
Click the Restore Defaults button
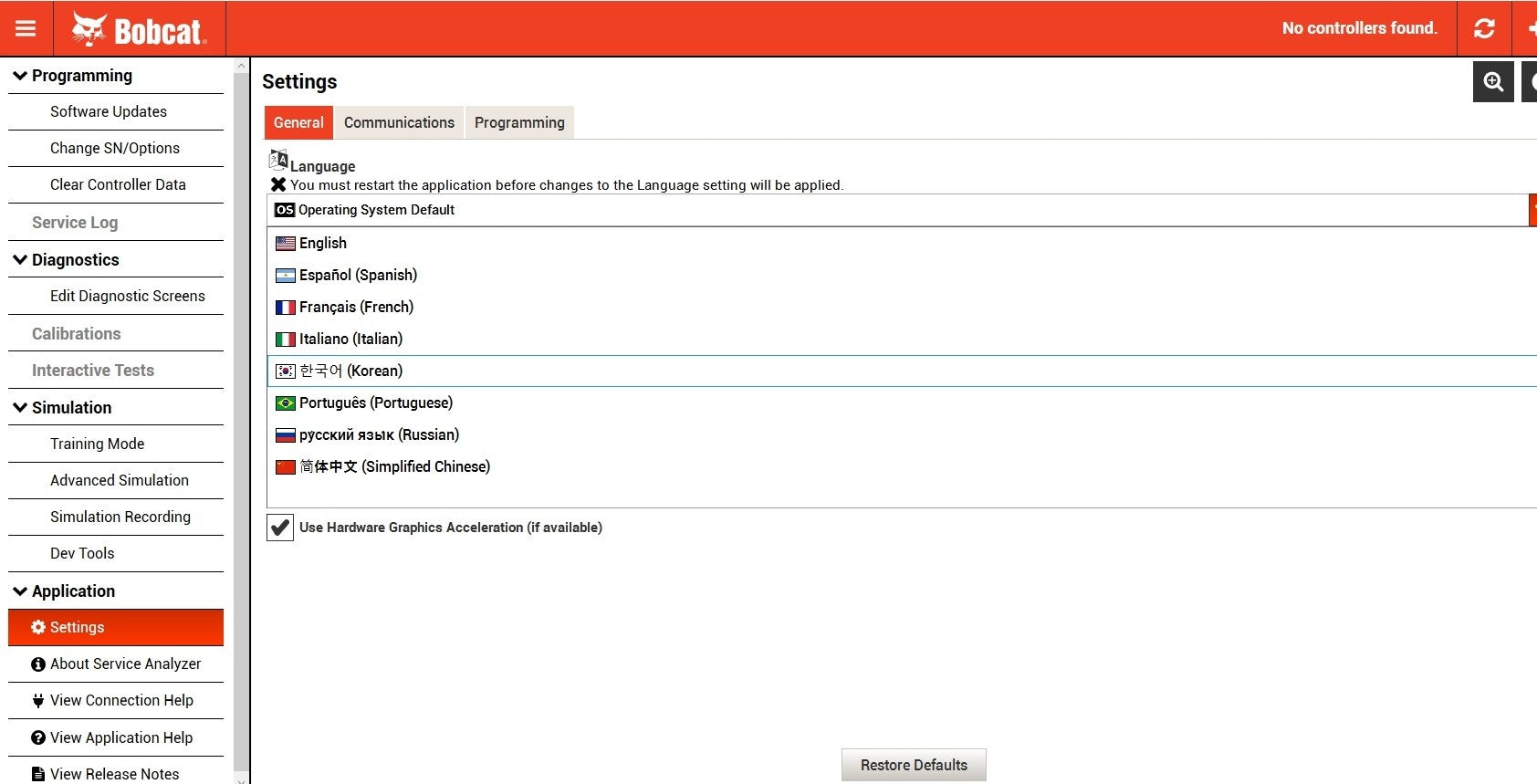point(914,765)
